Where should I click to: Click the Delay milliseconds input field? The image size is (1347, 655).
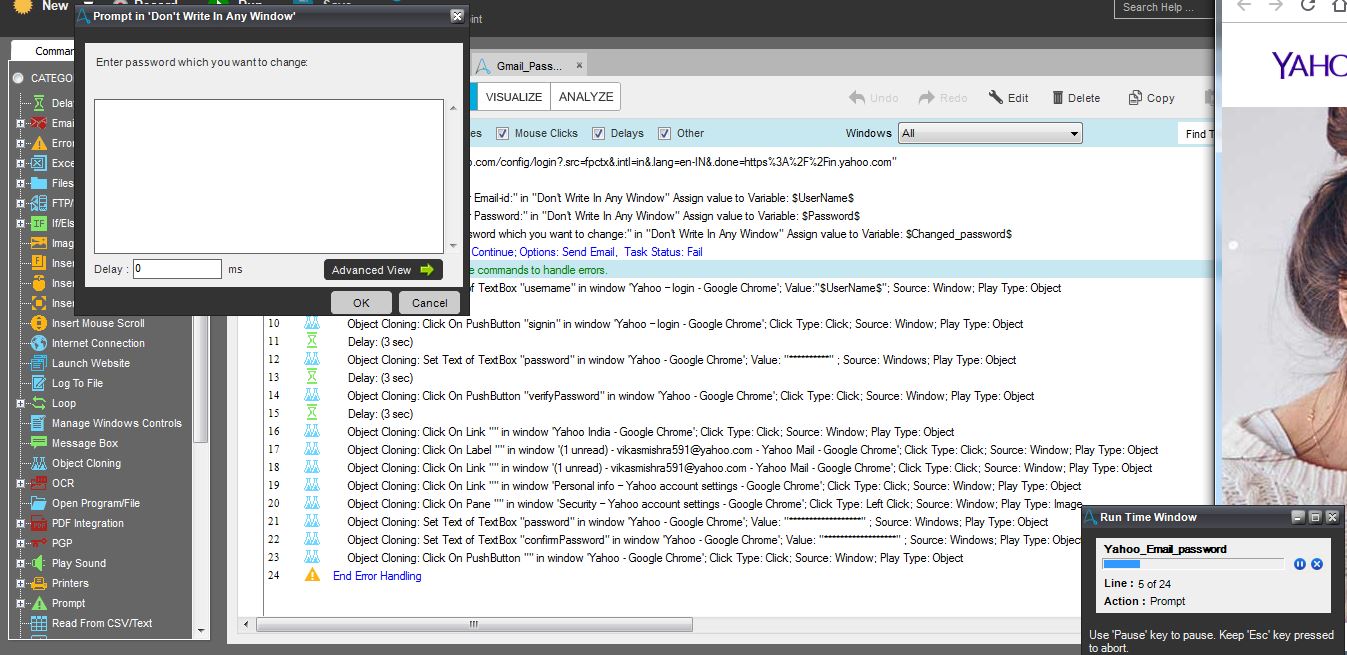click(177, 269)
